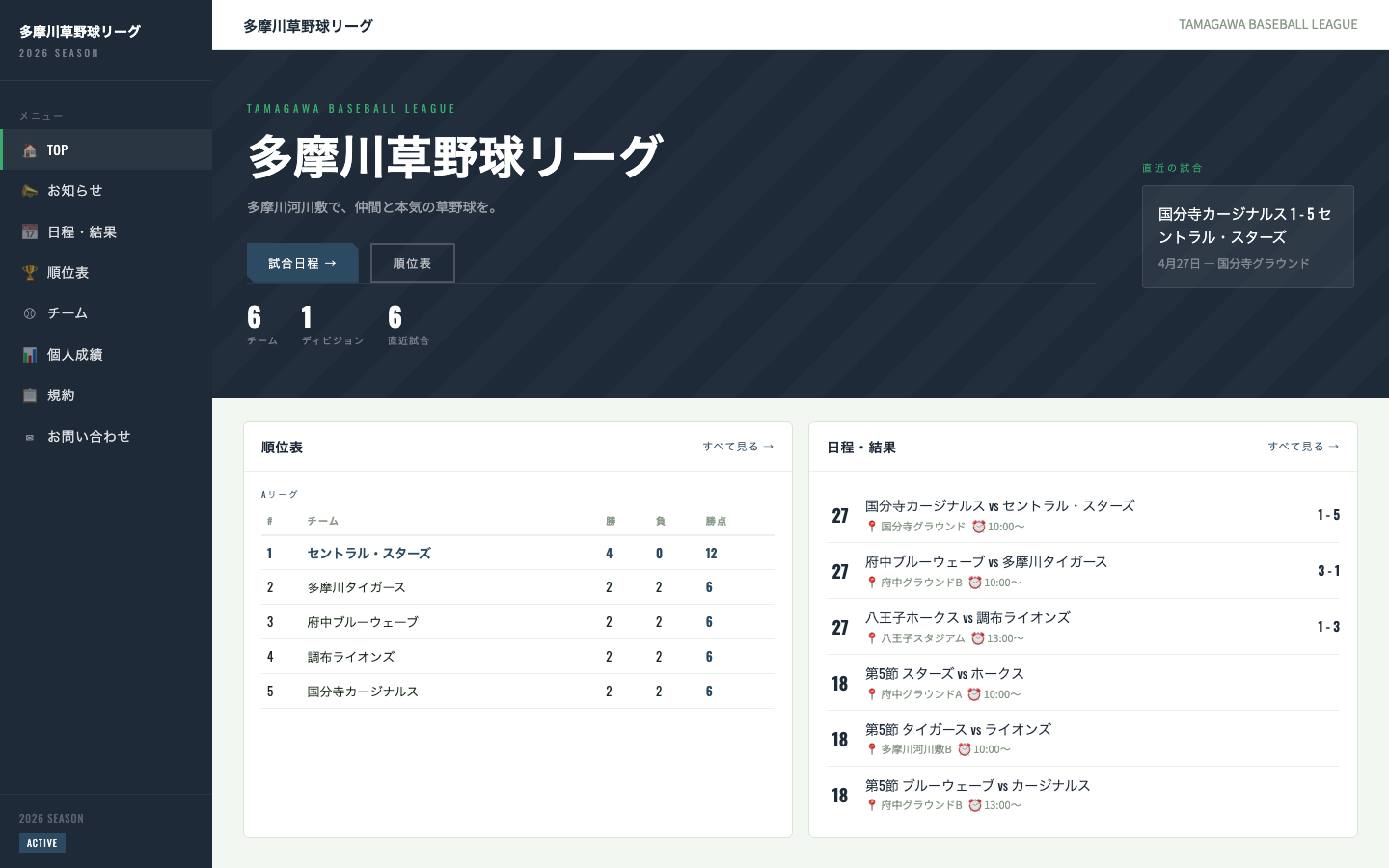1389x868 pixels.
Task: Click the 個人成績 chart icon
Action: (x=30, y=355)
